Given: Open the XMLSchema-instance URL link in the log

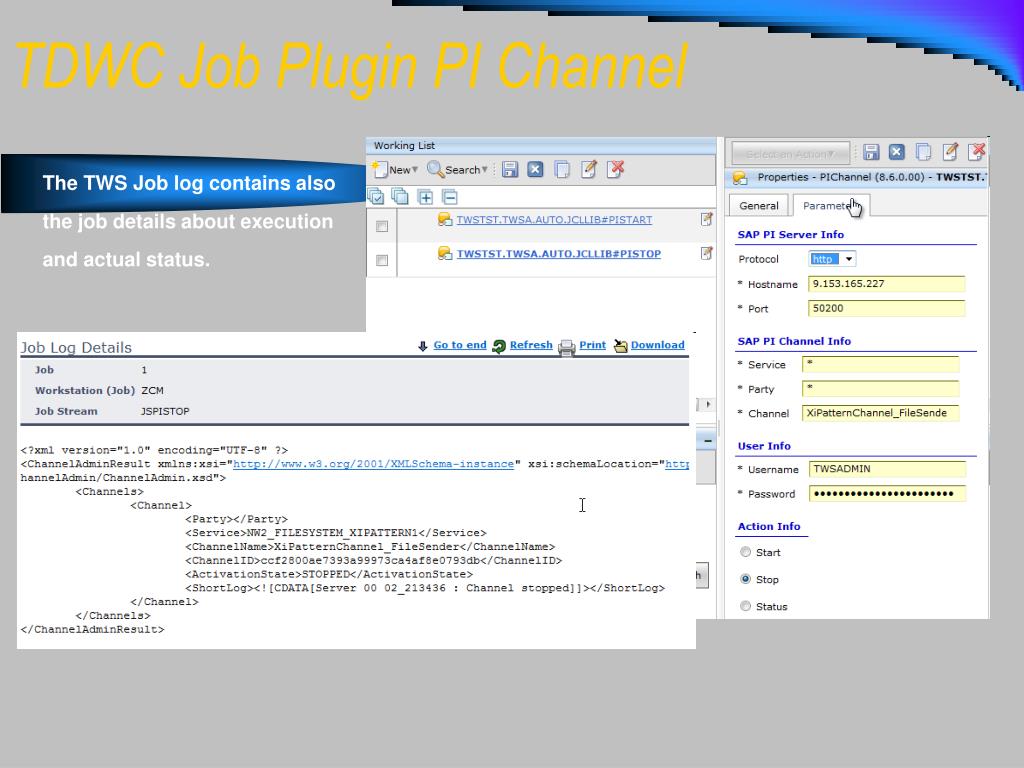Looking at the screenshot, I should coord(374,464).
